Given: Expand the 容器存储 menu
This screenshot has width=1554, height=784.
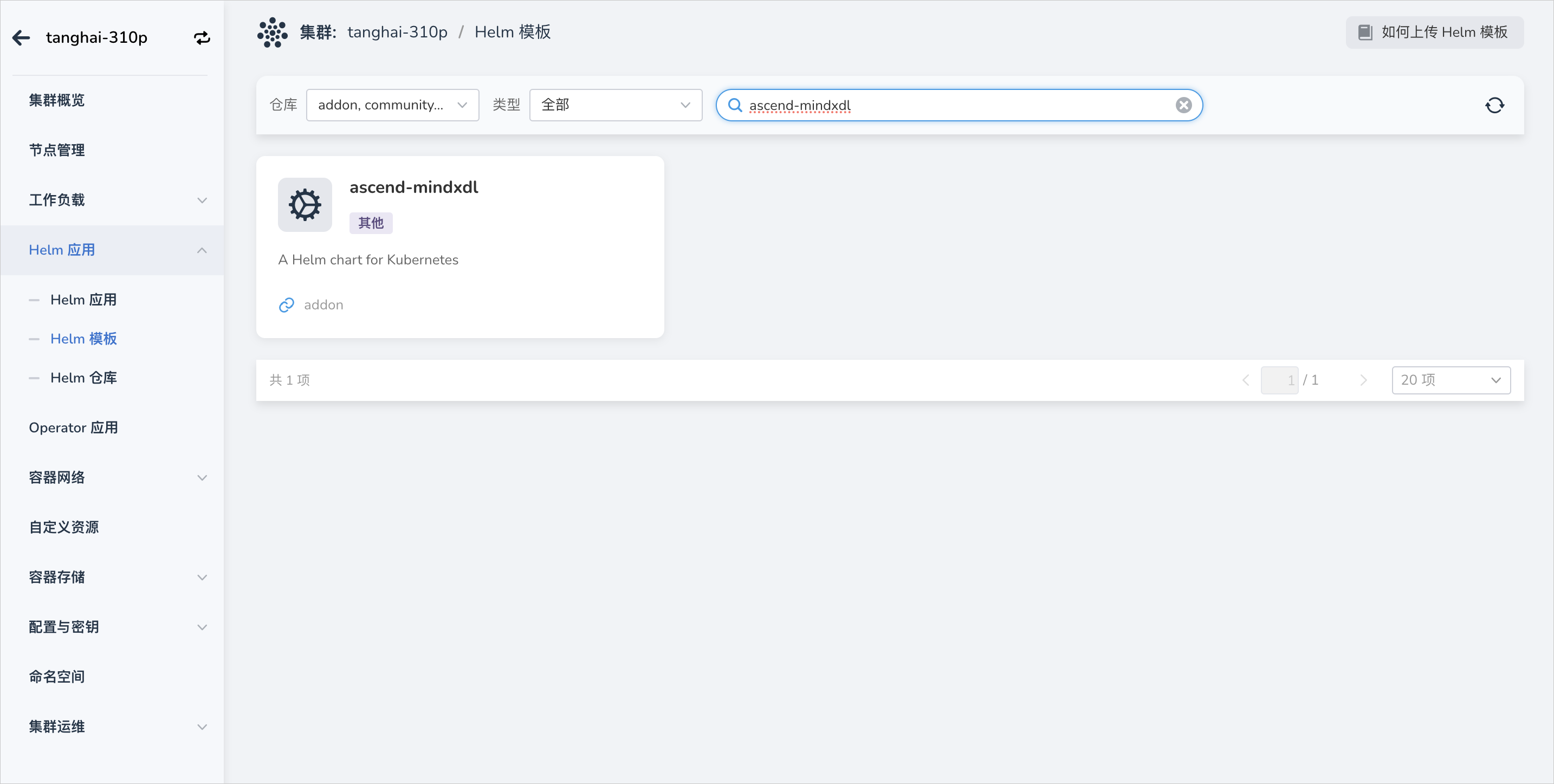Looking at the screenshot, I should point(202,577).
